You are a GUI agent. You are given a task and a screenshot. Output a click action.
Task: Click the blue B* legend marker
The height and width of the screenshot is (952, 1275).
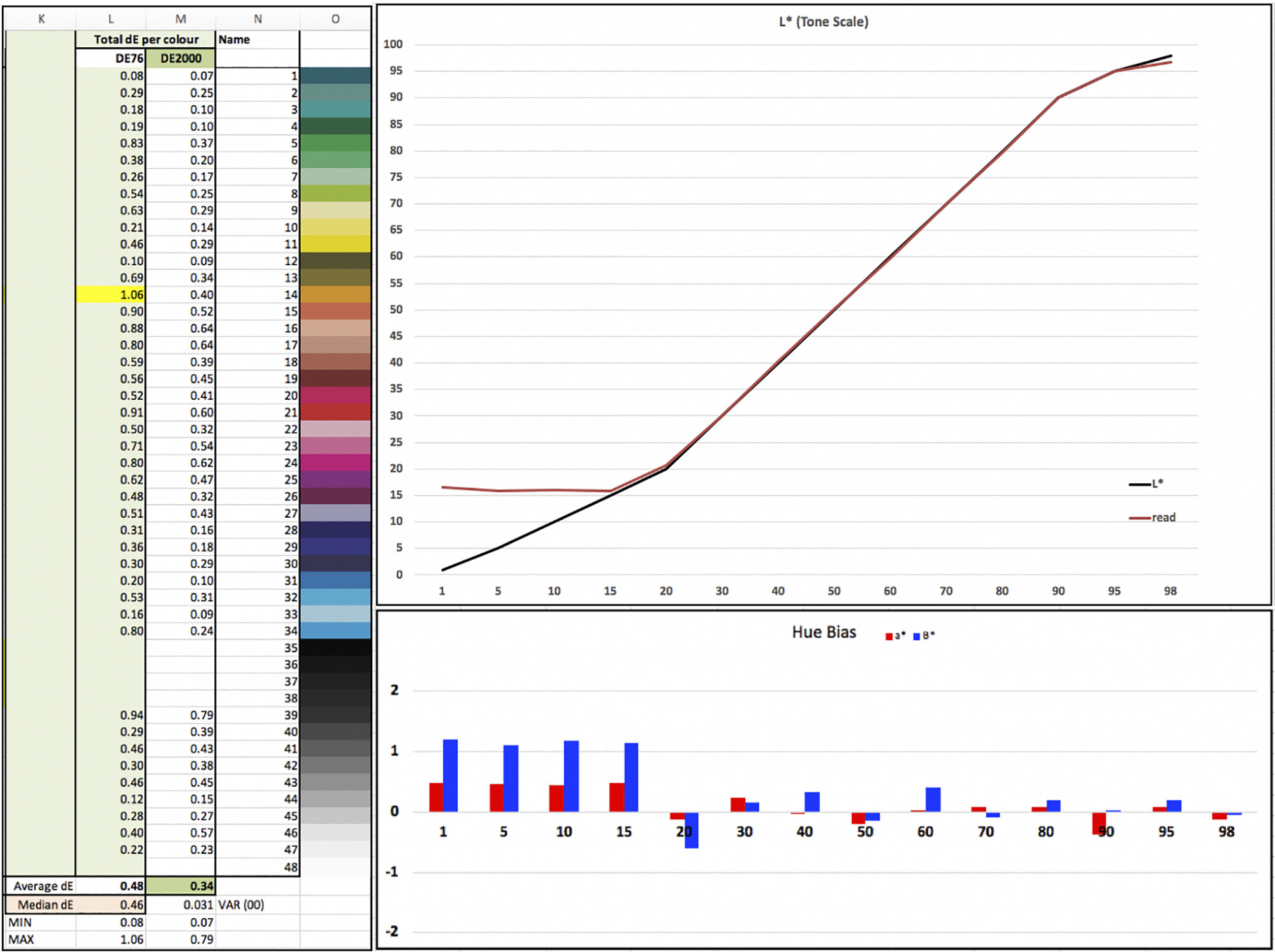(917, 636)
